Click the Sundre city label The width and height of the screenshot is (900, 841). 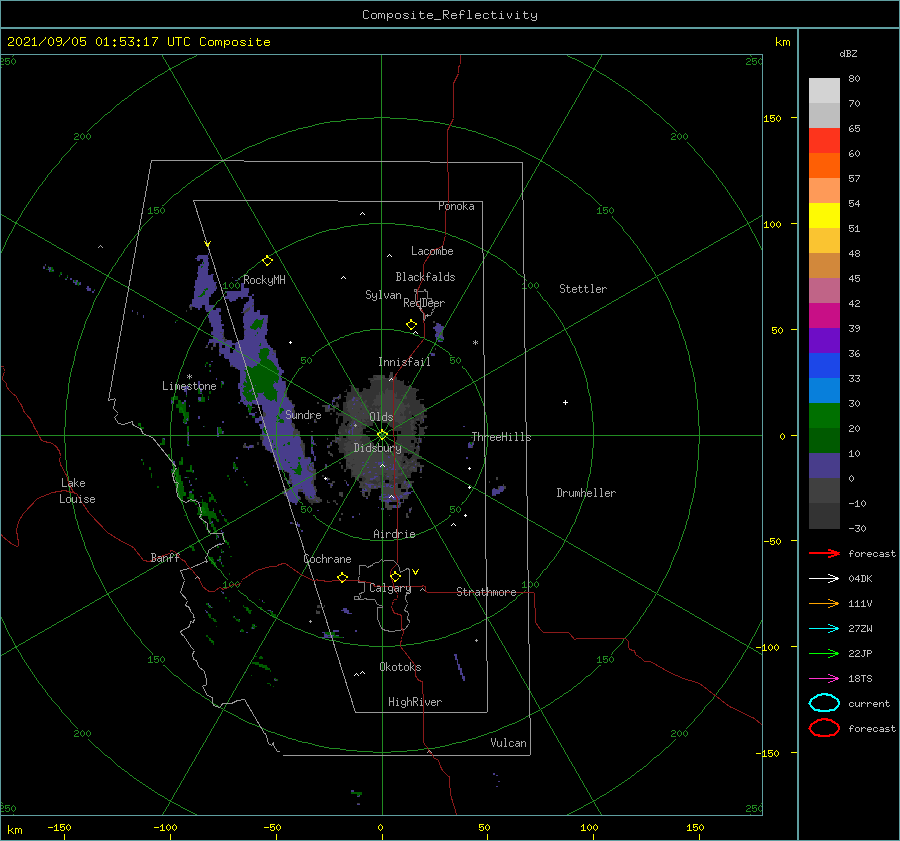coord(303,414)
